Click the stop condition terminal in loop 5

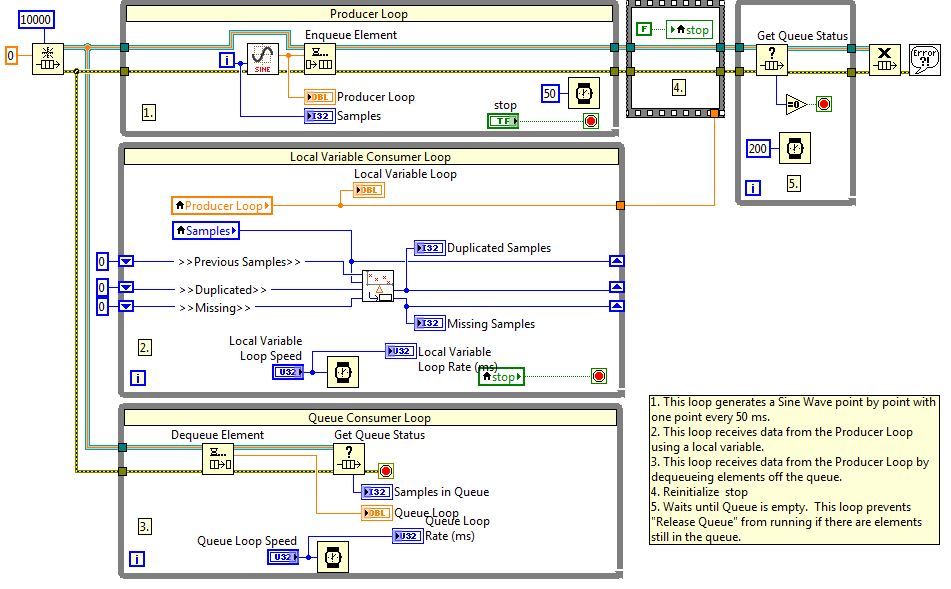click(824, 104)
